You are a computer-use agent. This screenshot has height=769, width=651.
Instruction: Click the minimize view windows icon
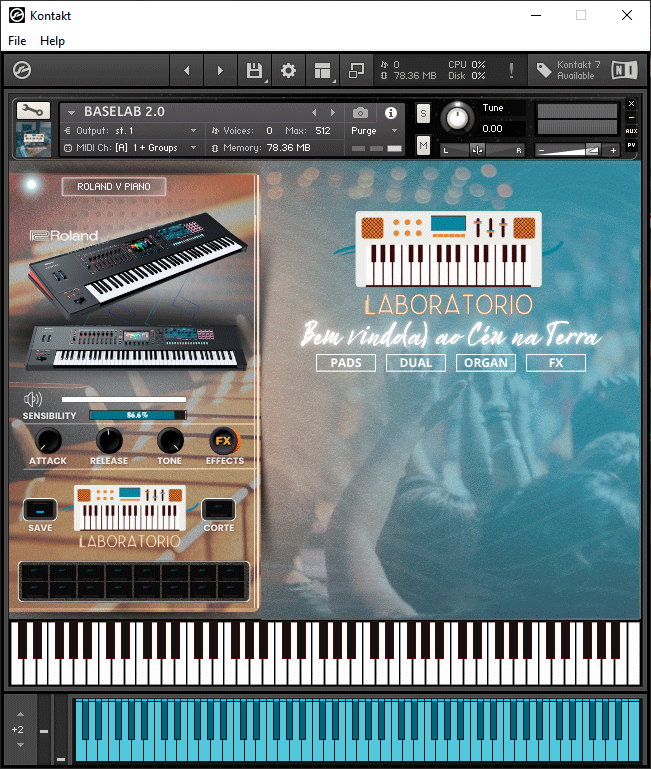click(356, 71)
